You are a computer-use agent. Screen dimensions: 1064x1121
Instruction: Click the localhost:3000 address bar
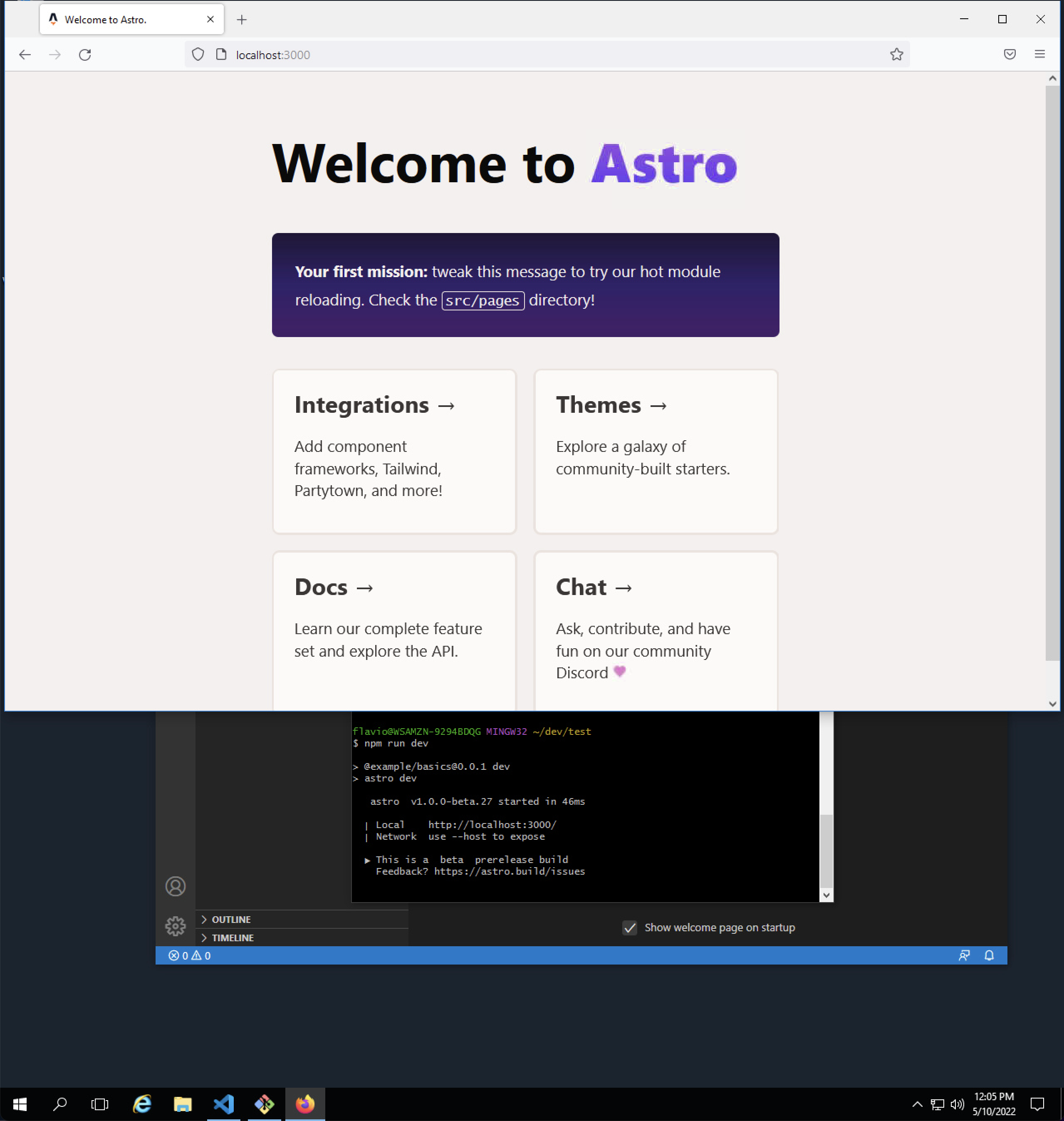click(510, 55)
